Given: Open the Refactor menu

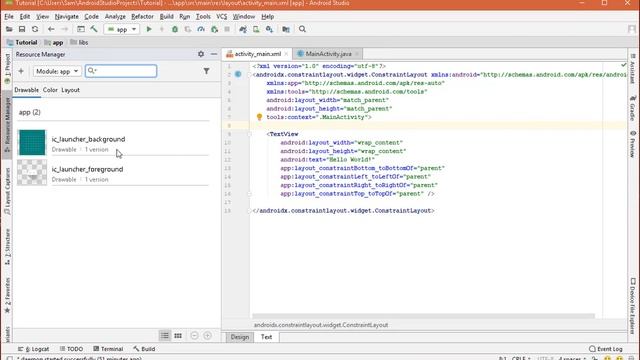Looking at the screenshot, I should pos(142,17).
